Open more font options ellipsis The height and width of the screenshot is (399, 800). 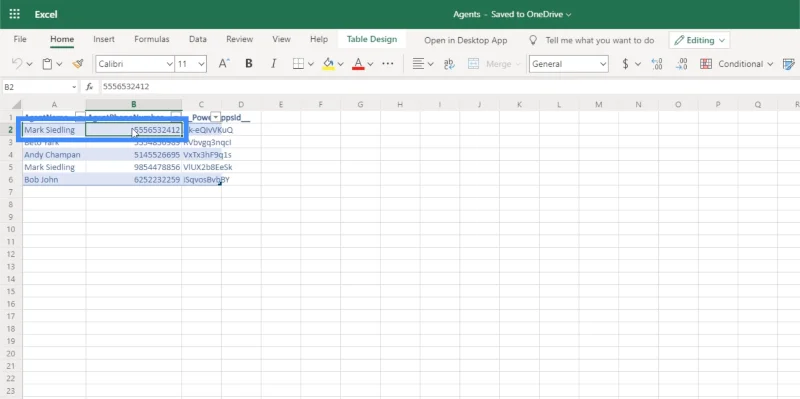[388, 64]
